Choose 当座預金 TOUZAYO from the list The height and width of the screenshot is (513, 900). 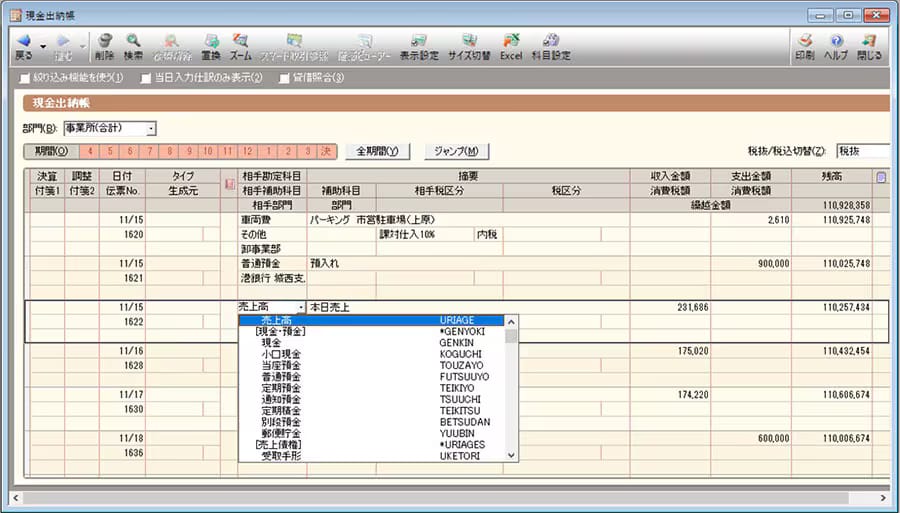click(371, 366)
